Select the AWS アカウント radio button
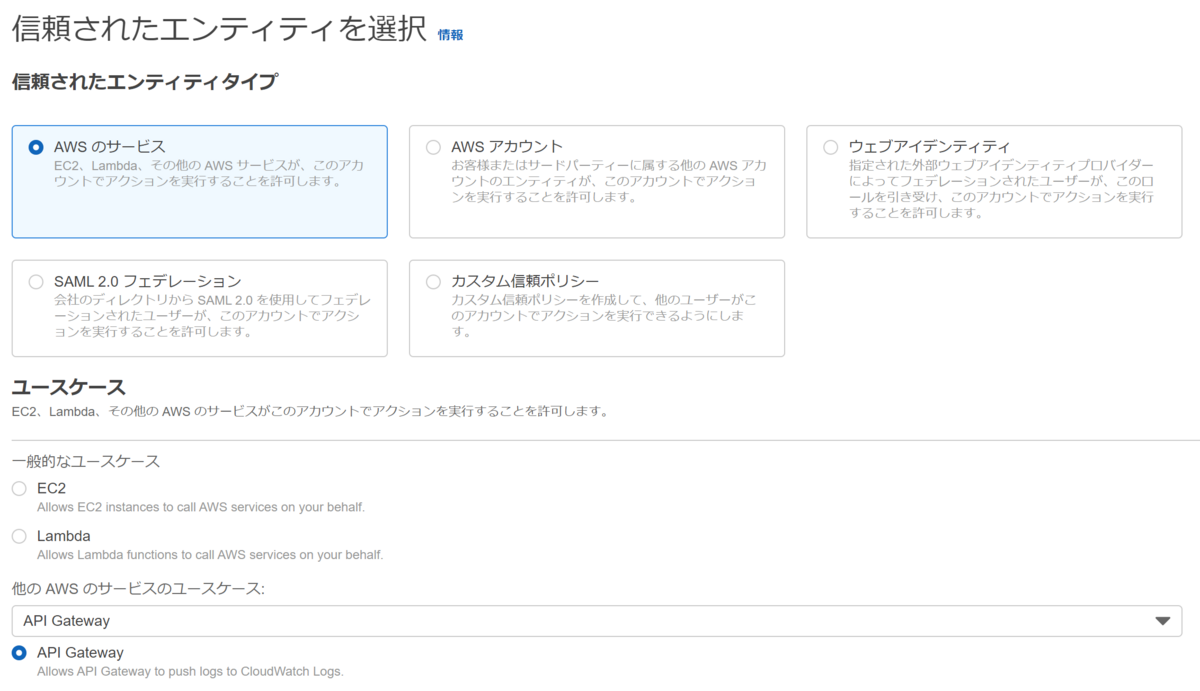The height and width of the screenshot is (691, 1200). [x=433, y=147]
